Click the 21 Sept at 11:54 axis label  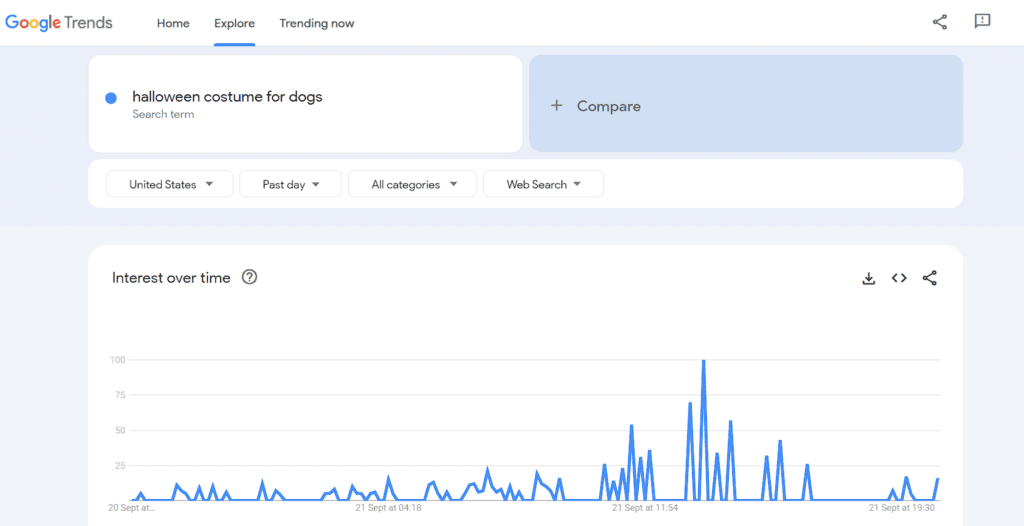pyautogui.click(x=643, y=508)
